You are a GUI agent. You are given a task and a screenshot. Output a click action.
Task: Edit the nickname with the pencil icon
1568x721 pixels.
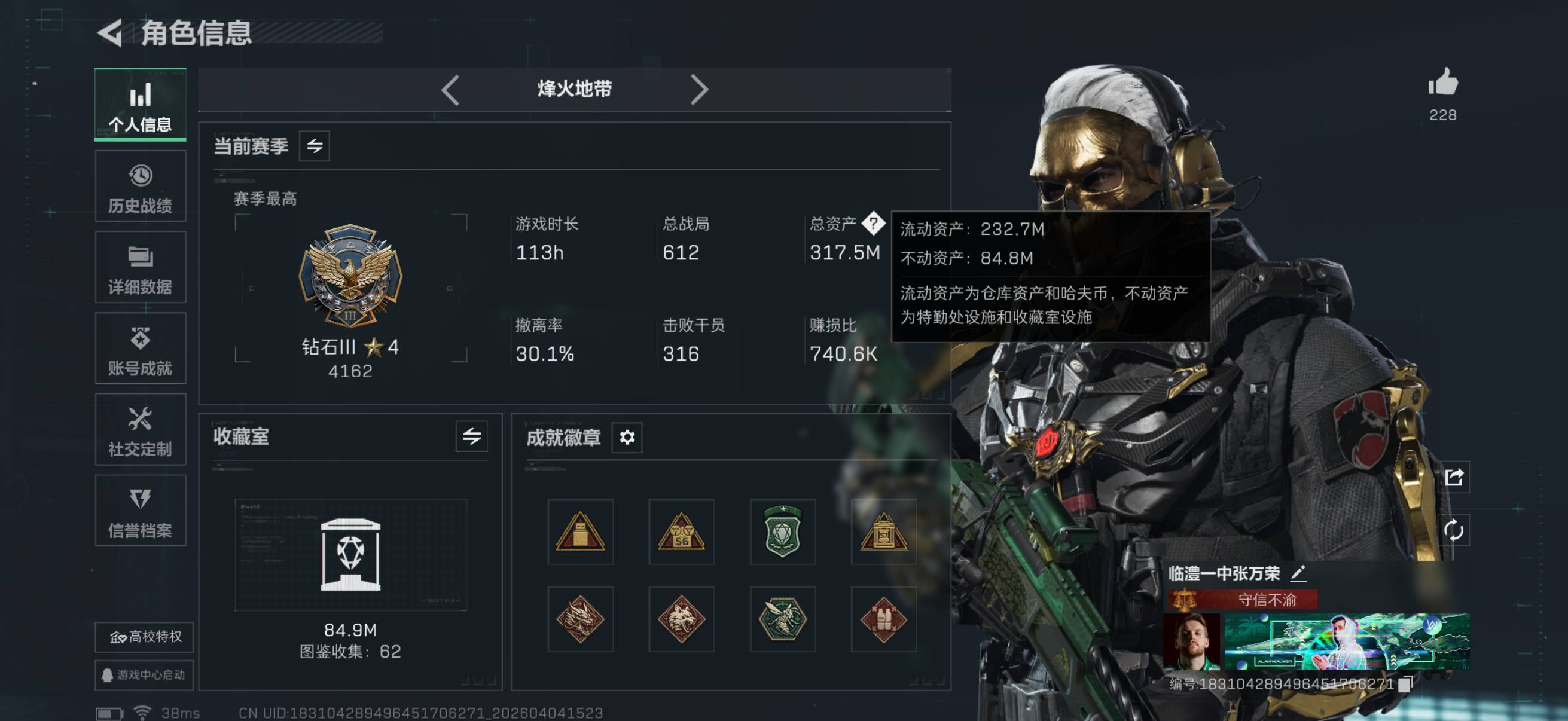click(x=1297, y=573)
